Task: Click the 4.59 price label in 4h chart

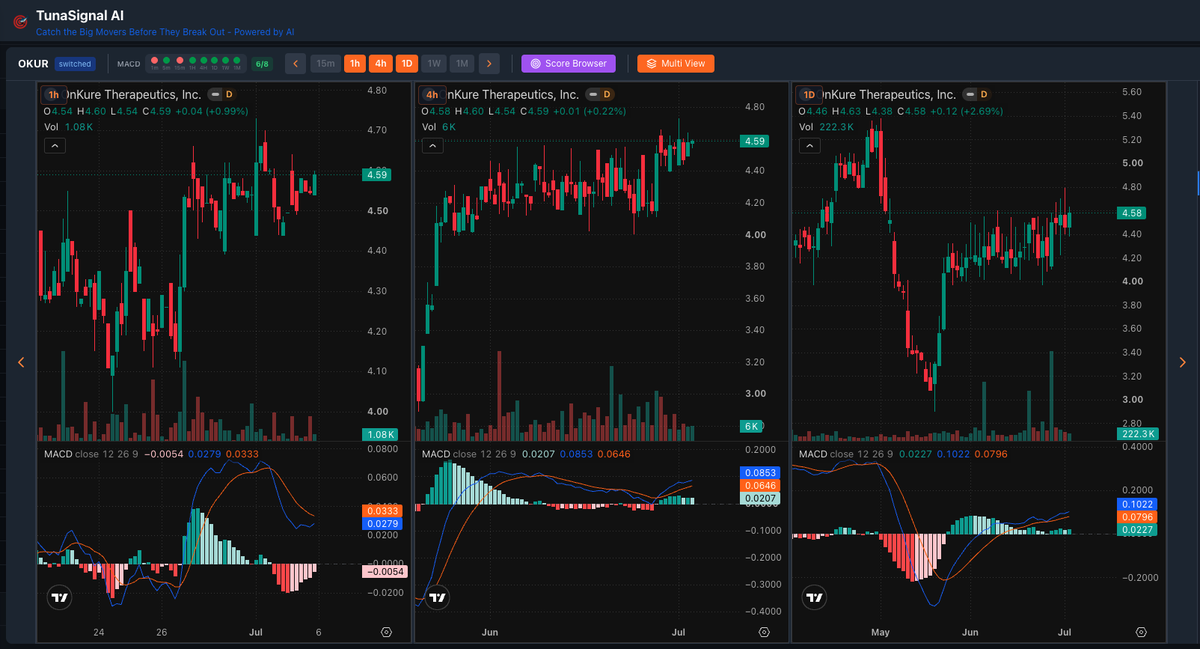Action: coord(755,141)
